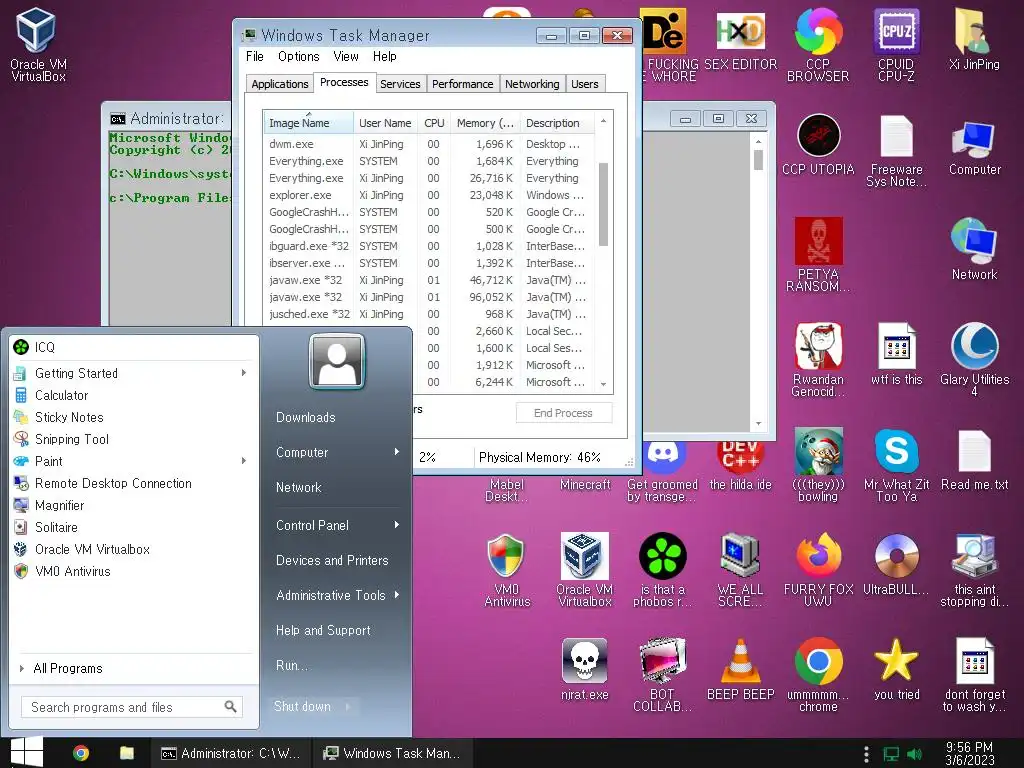This screenshot has width=1024, height=768.
Task: Open the 'wtf is this' file icon
Action: 896,354
